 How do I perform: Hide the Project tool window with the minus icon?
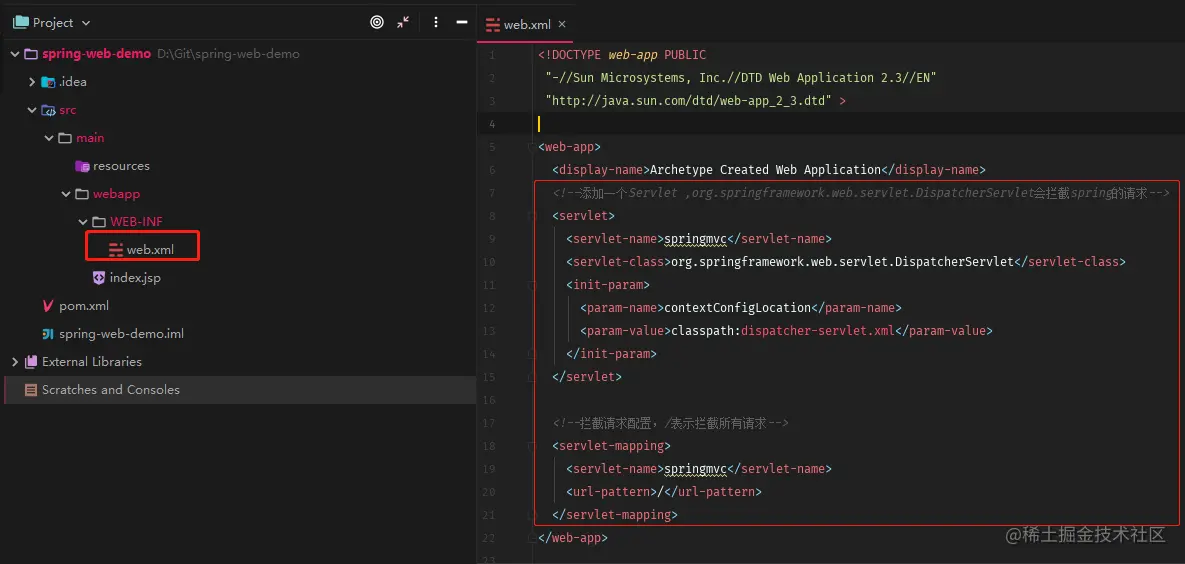click(462, 22)
